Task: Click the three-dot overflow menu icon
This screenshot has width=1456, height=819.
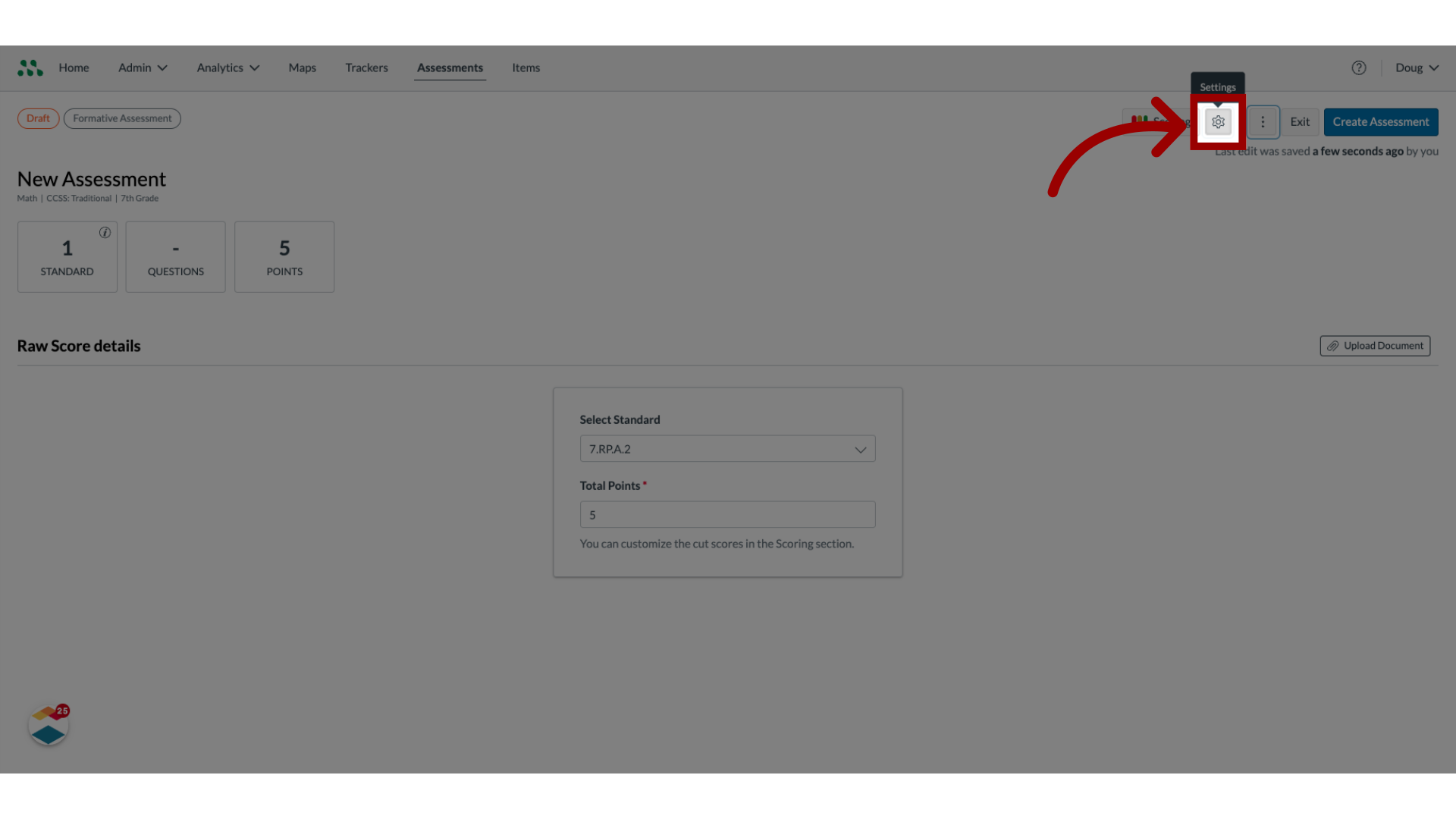Action: [x=1262, y=121]
